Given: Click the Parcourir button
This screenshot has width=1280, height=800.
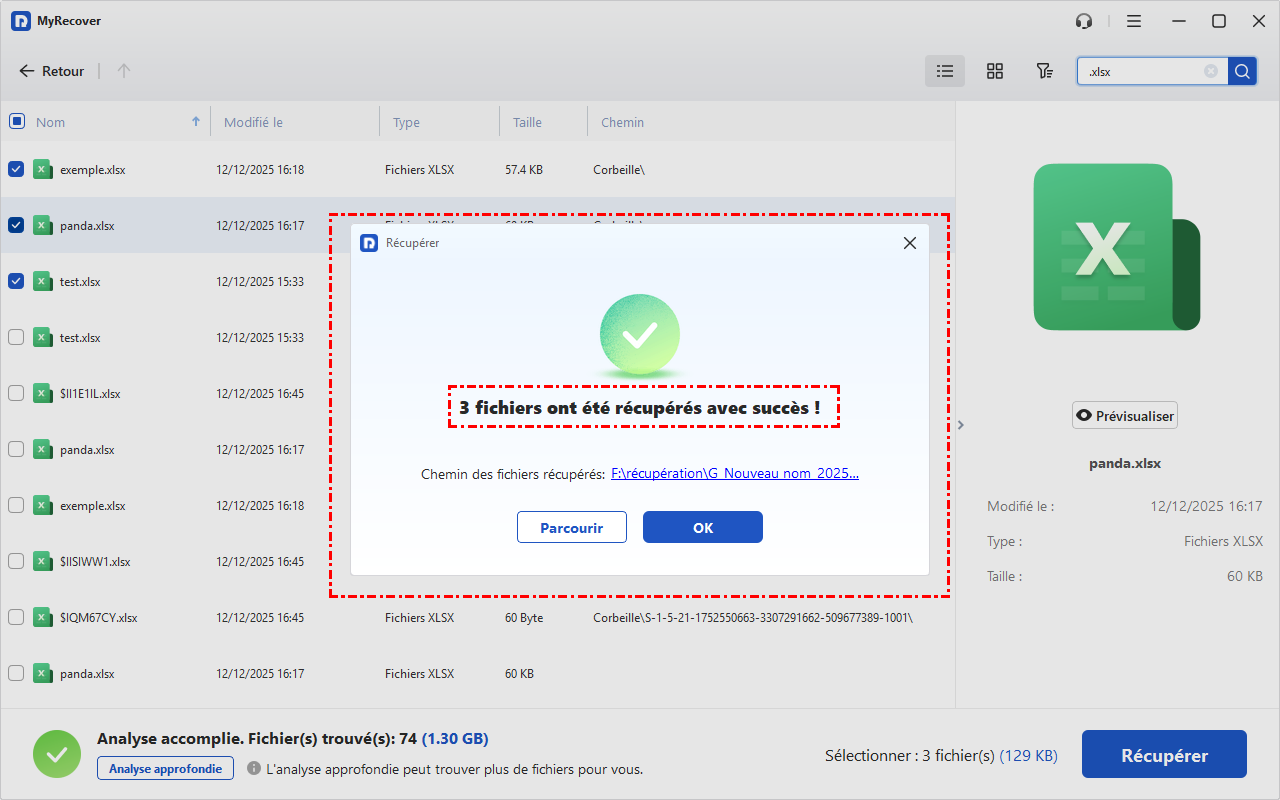Looking at the screenshot, I should [571, 527].
